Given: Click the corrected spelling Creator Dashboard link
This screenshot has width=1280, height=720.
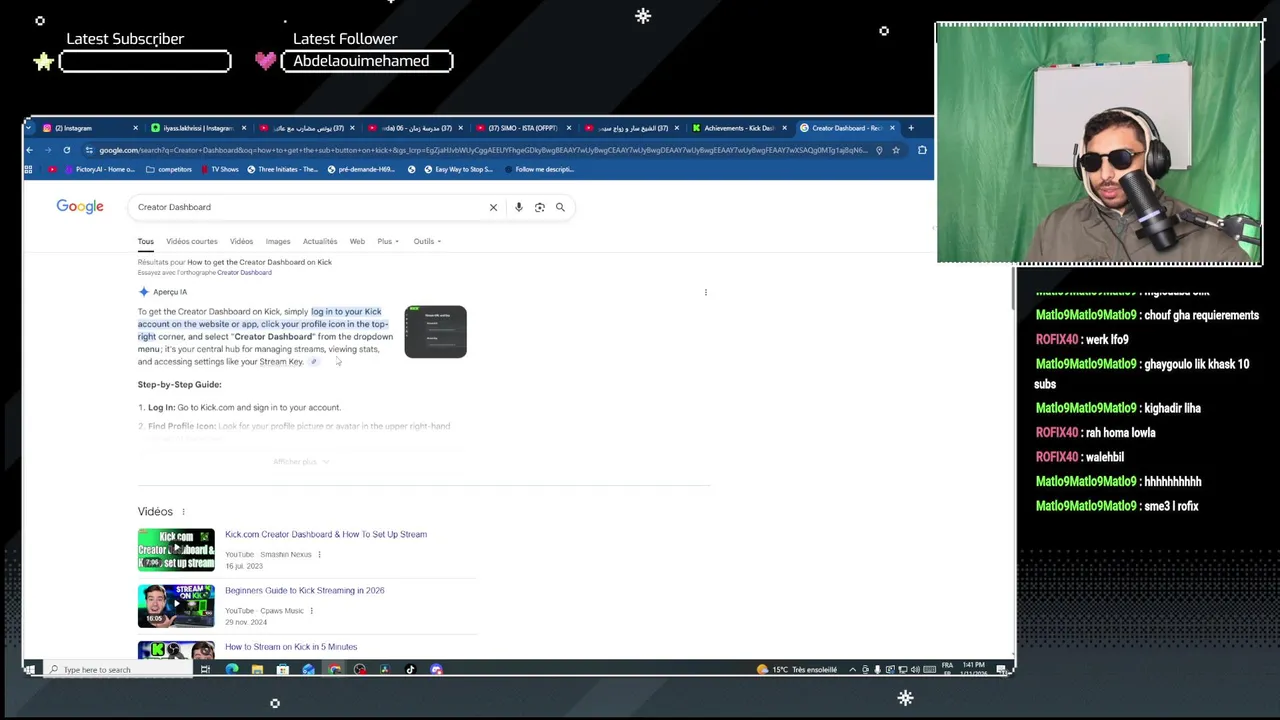Looking at the screenshot, I should [x=244, y=273].
